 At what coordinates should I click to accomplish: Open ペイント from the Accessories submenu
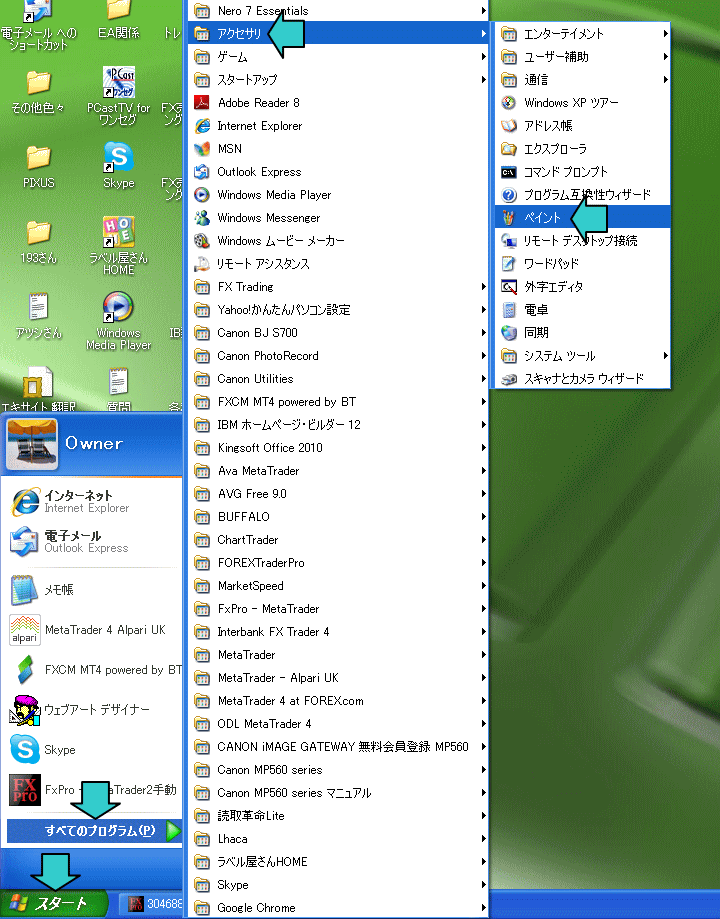click(582, 217)
